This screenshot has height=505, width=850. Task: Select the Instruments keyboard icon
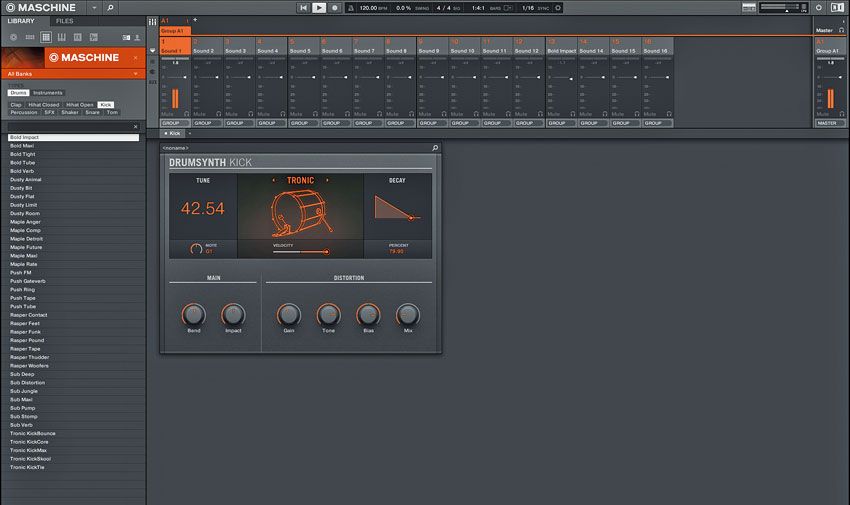tap(62, 37)
